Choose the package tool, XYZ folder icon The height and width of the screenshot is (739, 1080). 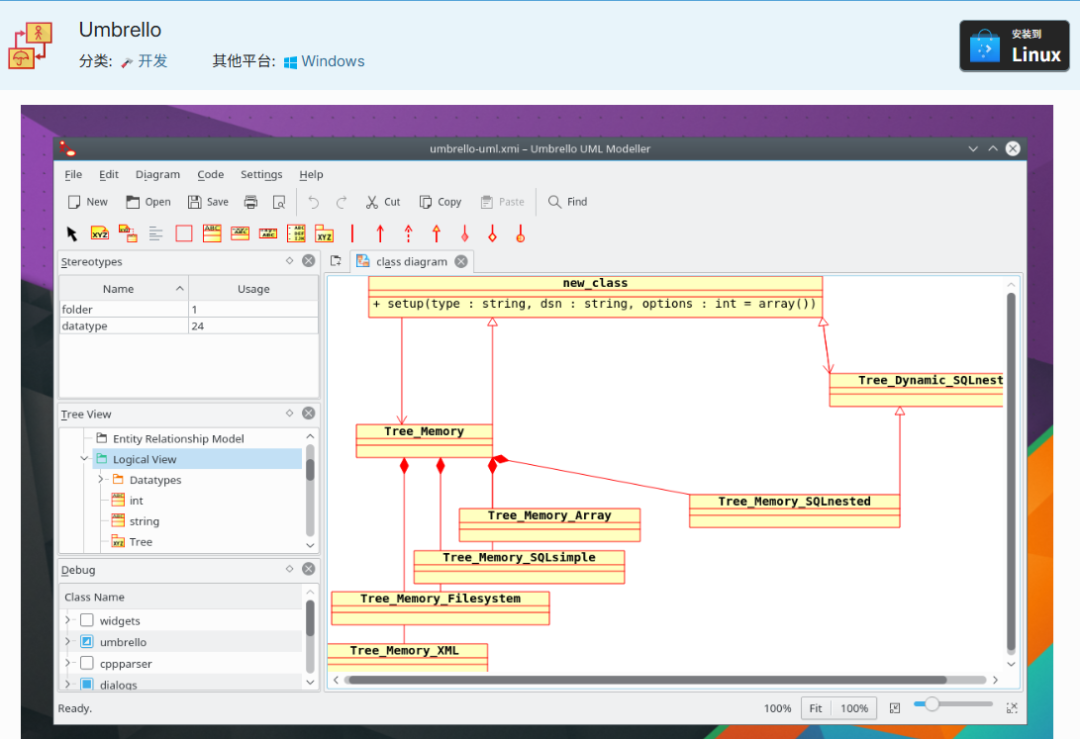coord(324,234)
